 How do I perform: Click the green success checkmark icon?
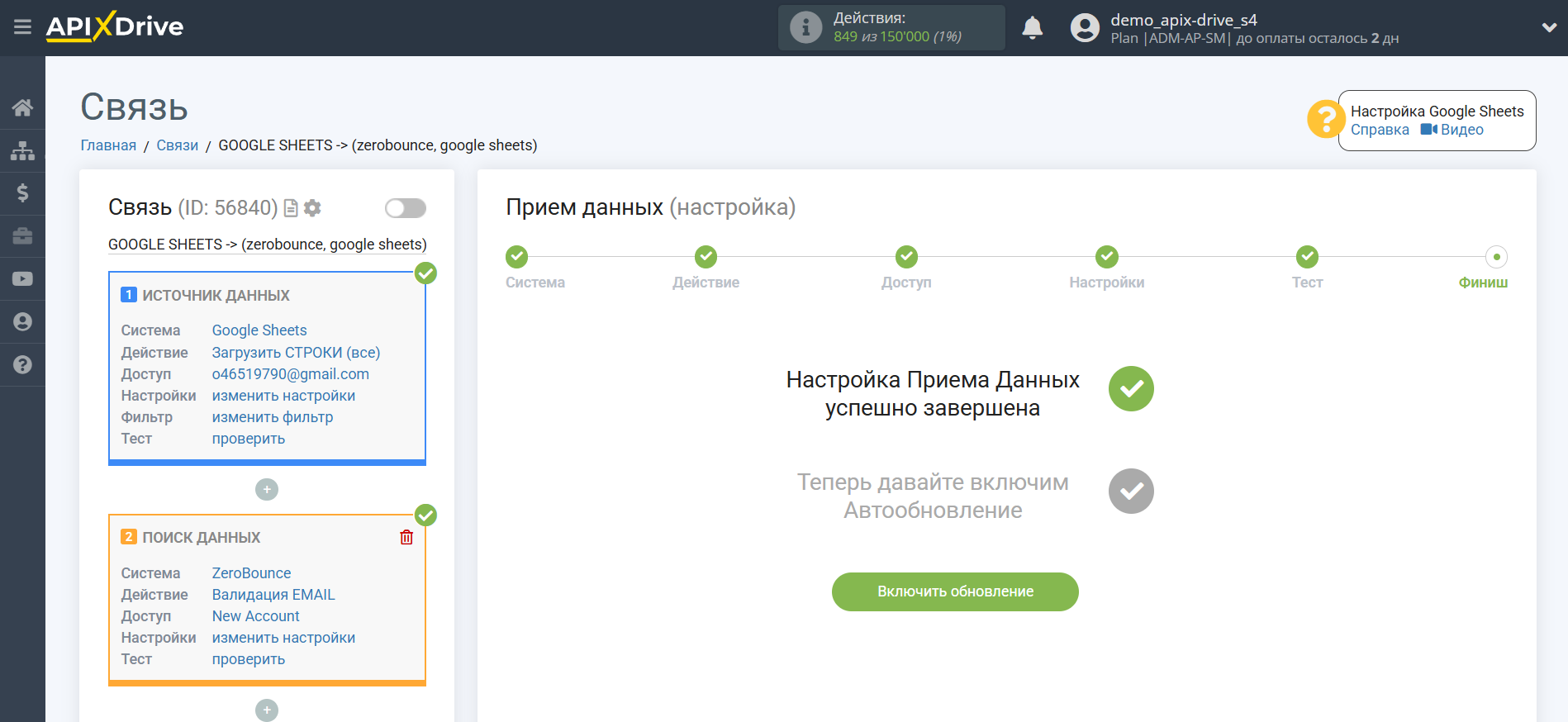[1131, 388]
